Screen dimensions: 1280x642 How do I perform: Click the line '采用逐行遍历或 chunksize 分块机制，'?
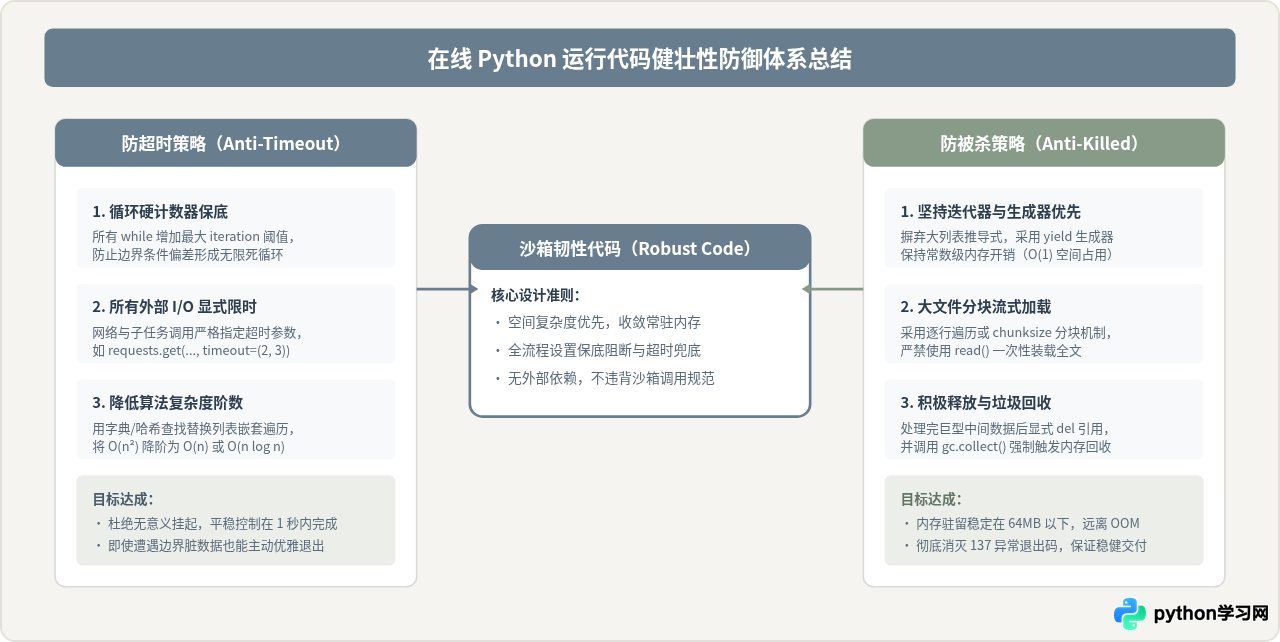tap(1006, 332)
